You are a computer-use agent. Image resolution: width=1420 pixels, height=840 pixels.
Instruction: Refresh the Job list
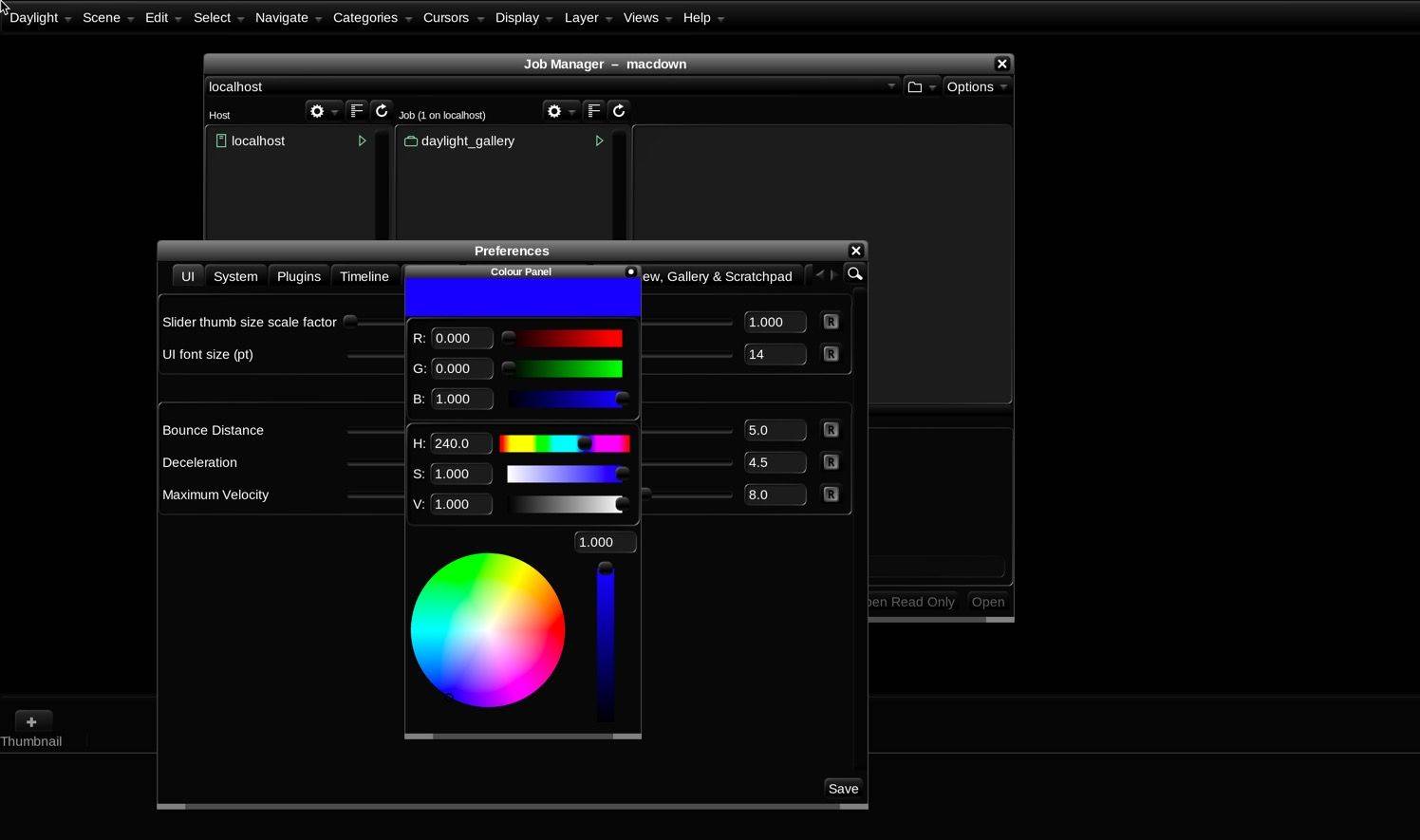(x=618, y=111)
